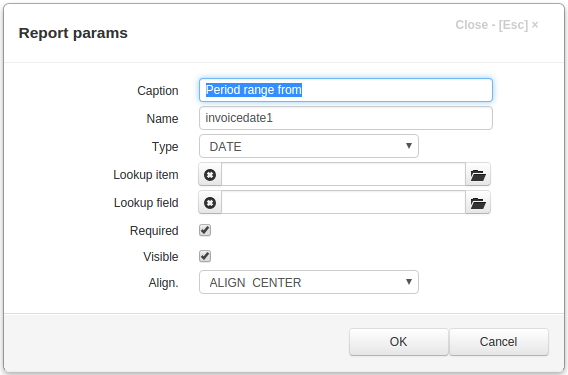Confirm with the OK button
568x375 pixels.
click(398, 342)
